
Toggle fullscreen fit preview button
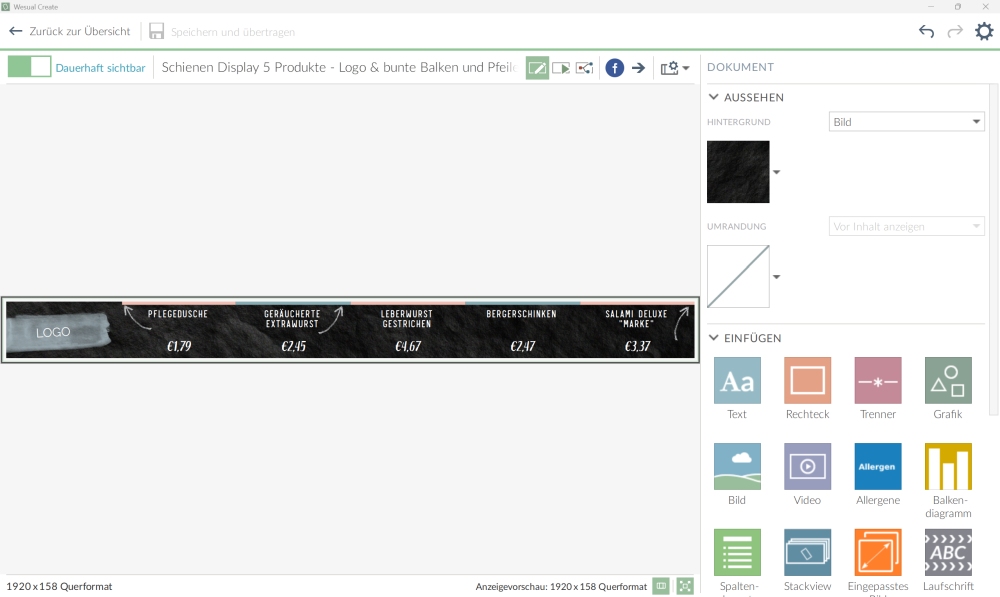coord(685,586)
